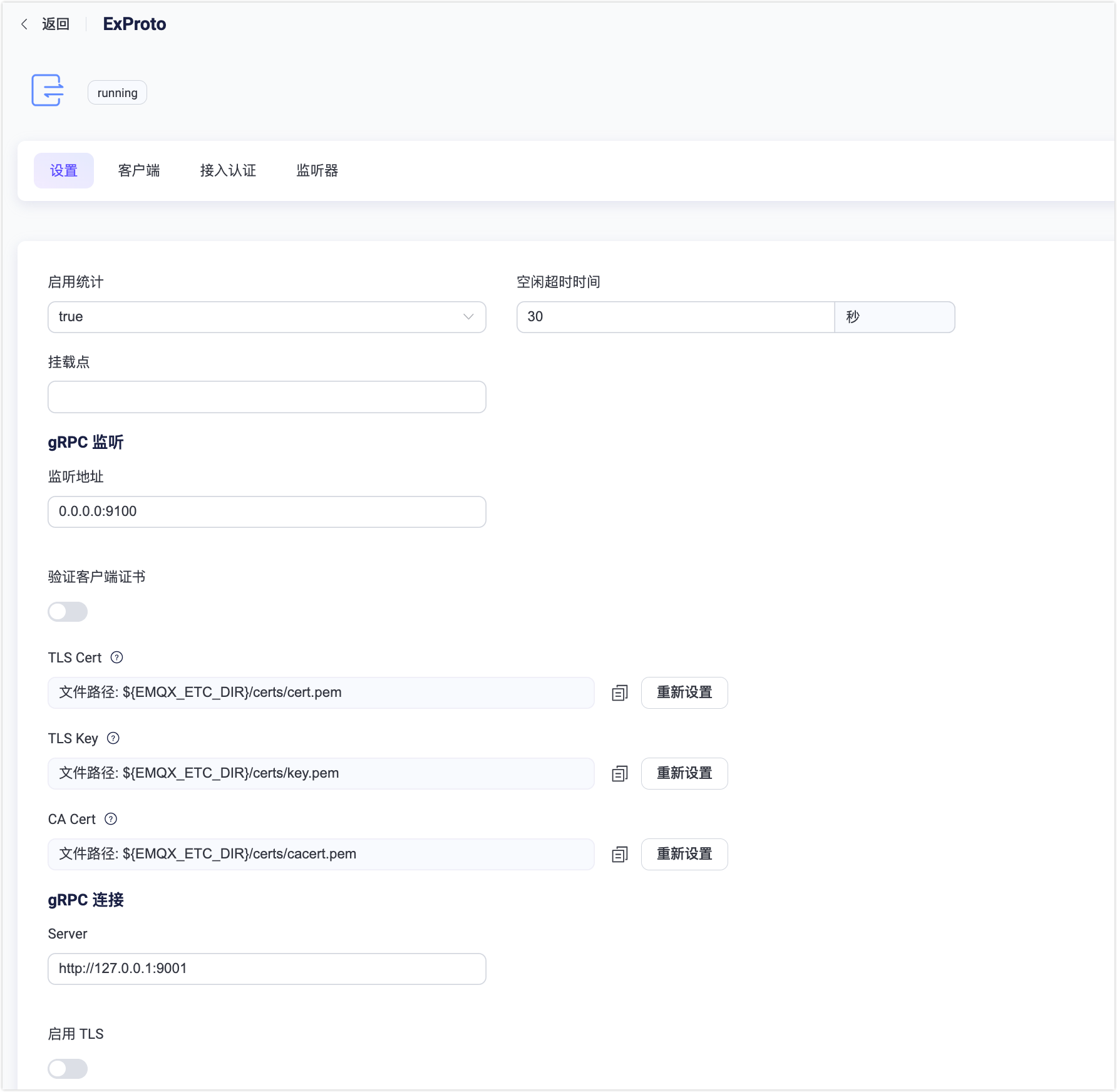Screen dimensions: 1117x1092
Task: Switch to the 客户端 tab
Action: (x=139, y=170)
